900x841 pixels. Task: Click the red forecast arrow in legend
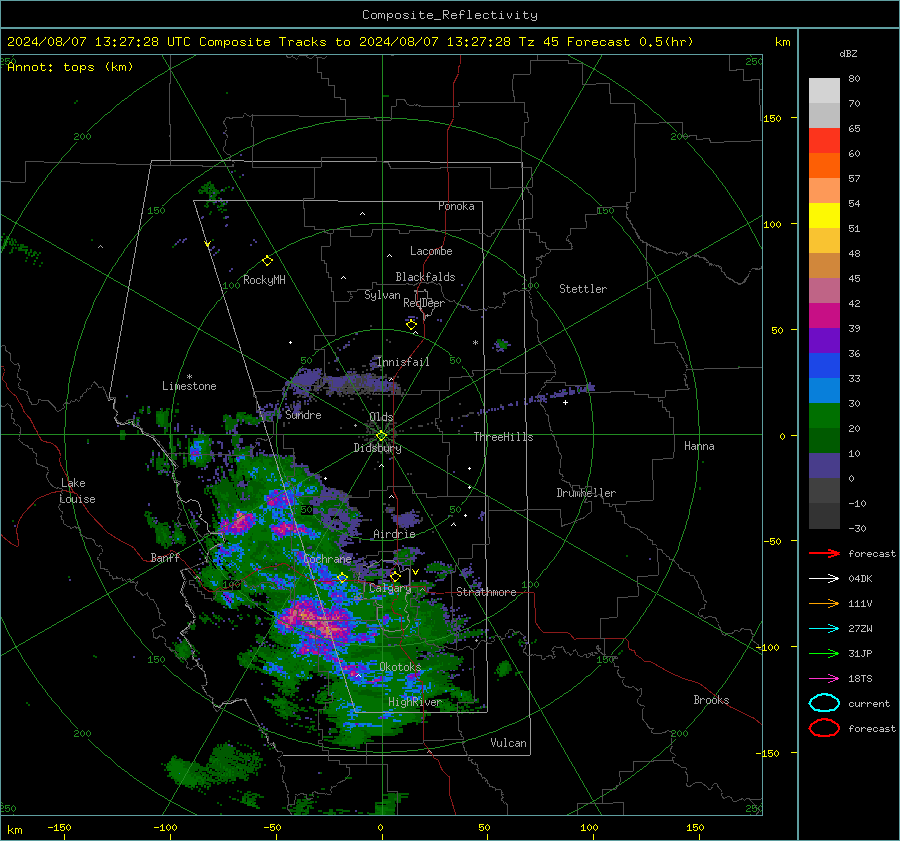[x=824, y=553]
